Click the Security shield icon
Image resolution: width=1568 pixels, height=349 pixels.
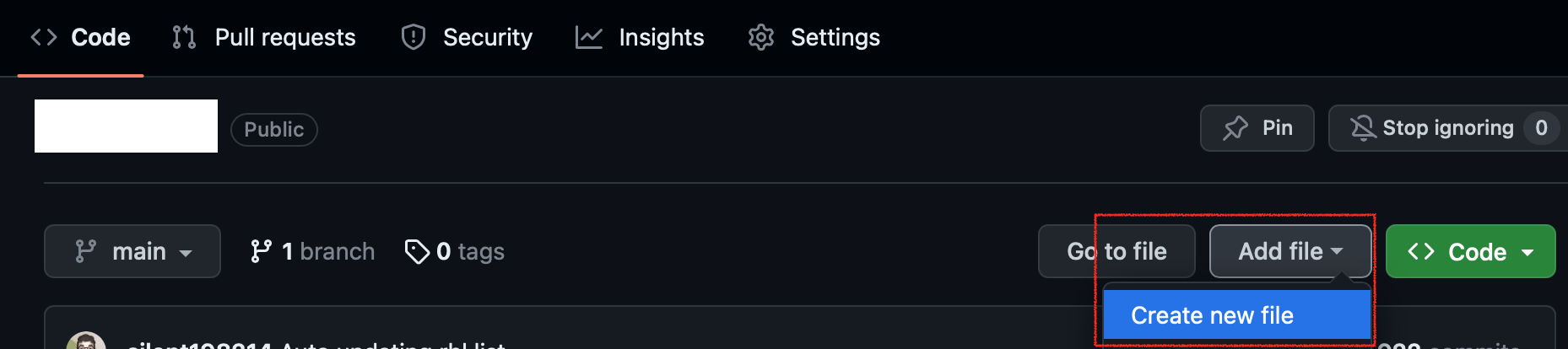pos(414,37)
